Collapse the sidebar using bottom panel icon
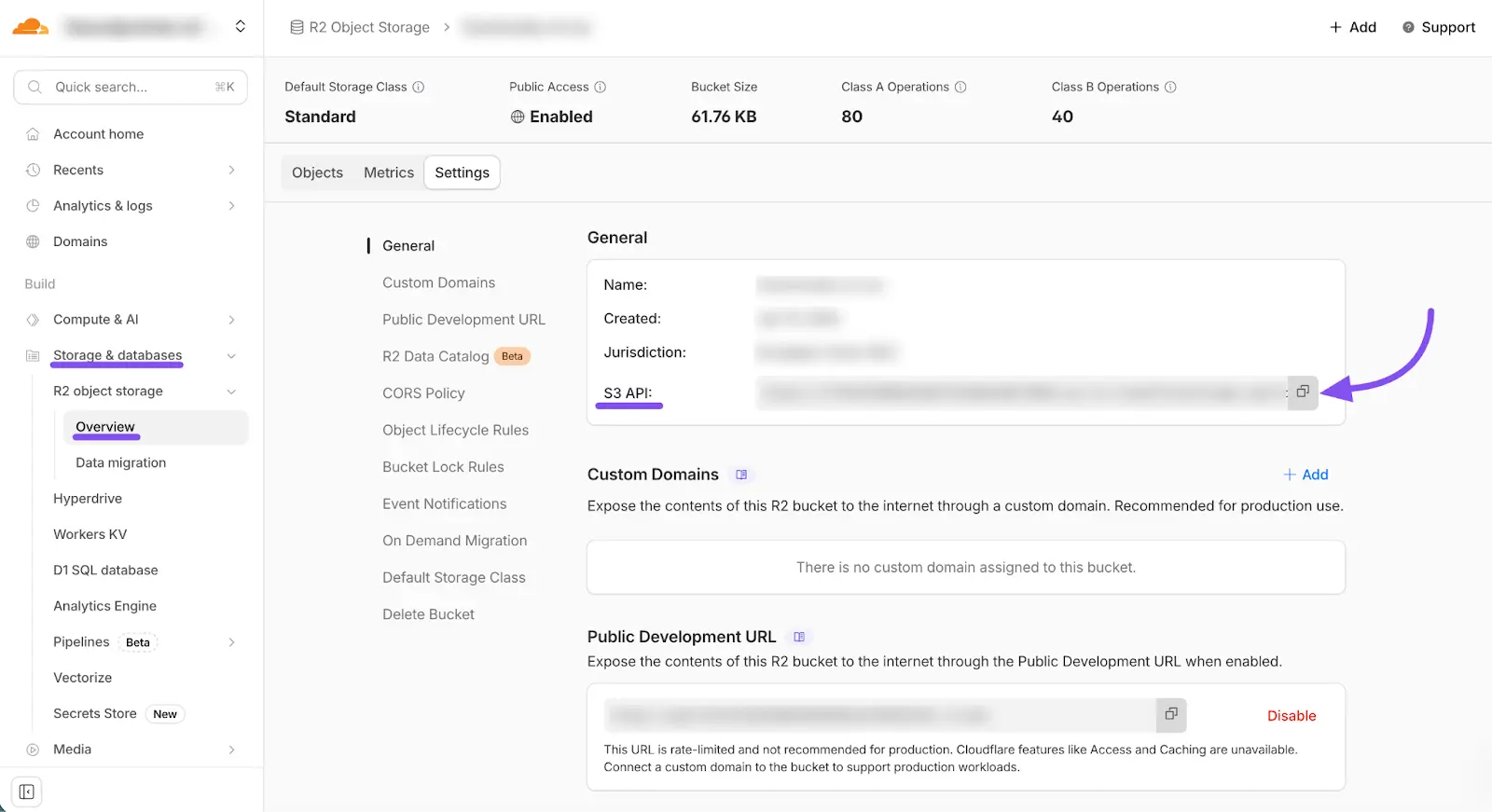 pos(27,791)
